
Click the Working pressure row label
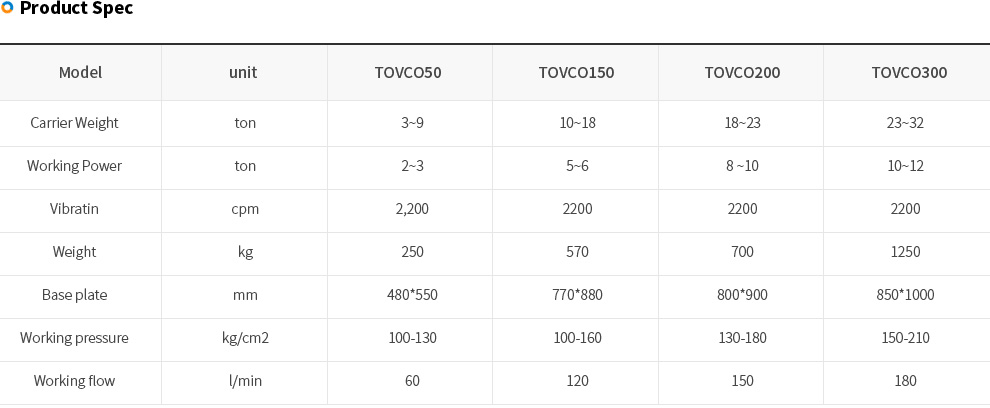click(x=74, y=337)
